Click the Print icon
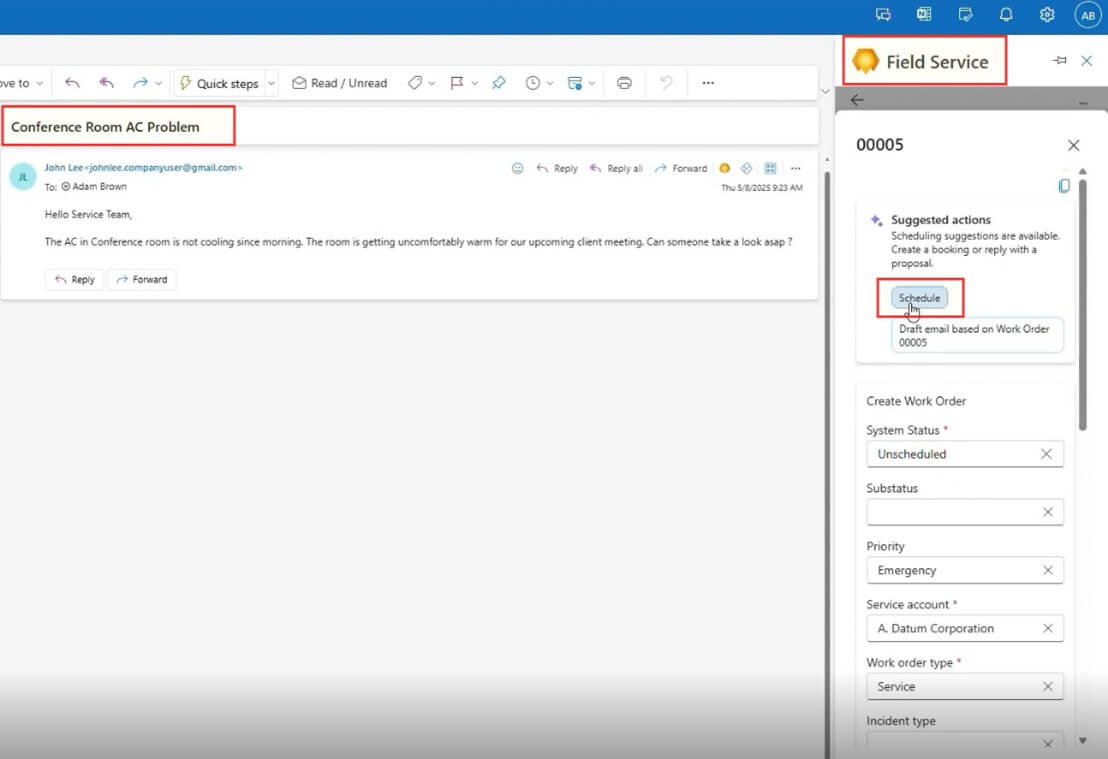Image resolution: width=1108 pixels, height=759 pixels. (624, 83)
